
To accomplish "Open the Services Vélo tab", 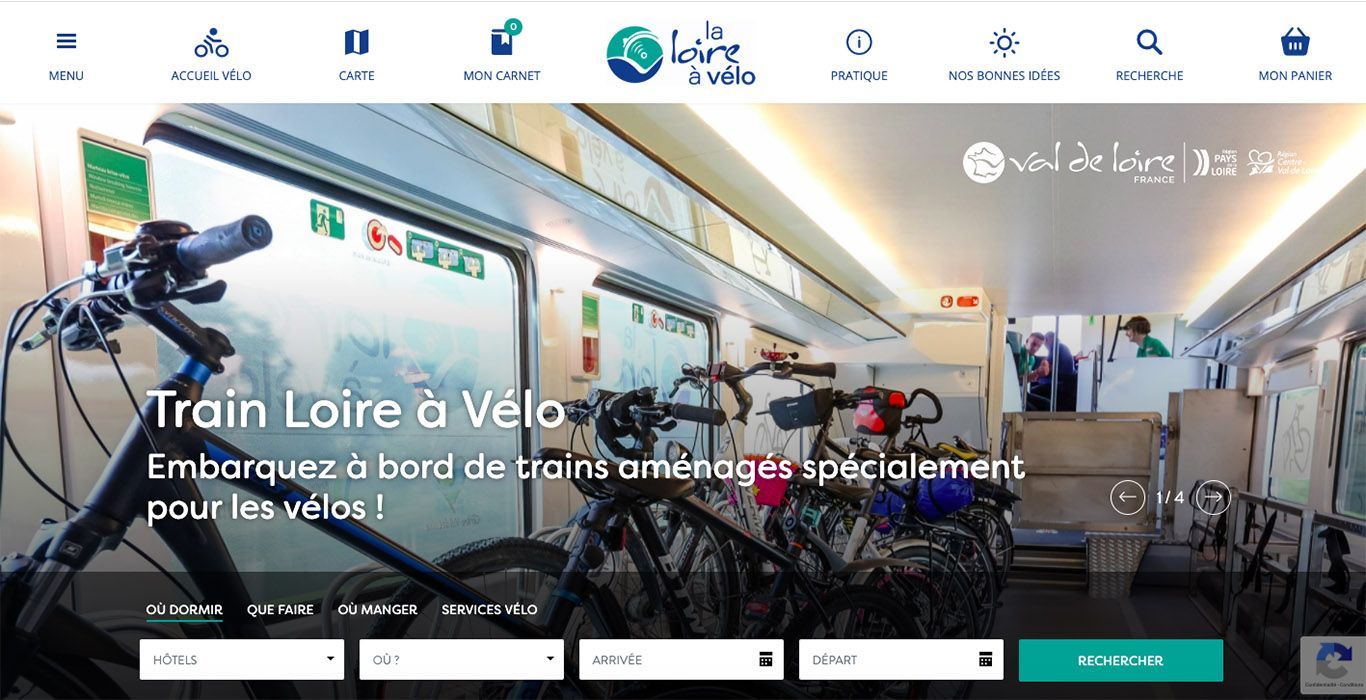I will coord(489,610).
